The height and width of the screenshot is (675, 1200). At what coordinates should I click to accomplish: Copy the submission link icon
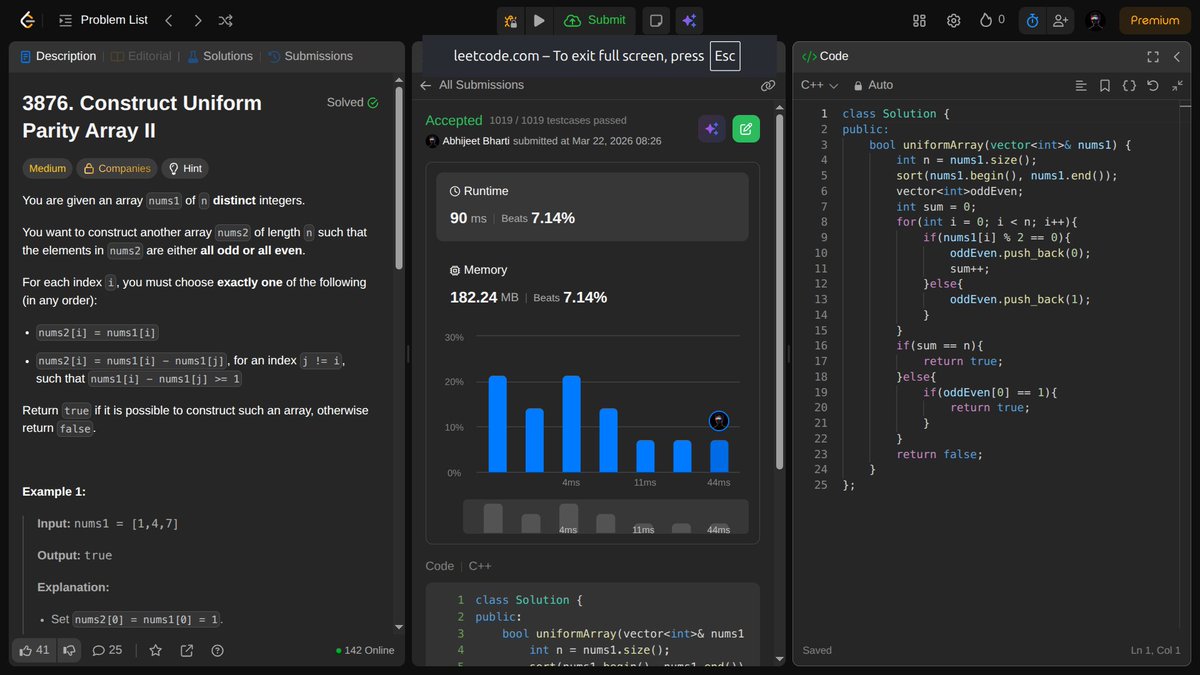tap(768, 86)
